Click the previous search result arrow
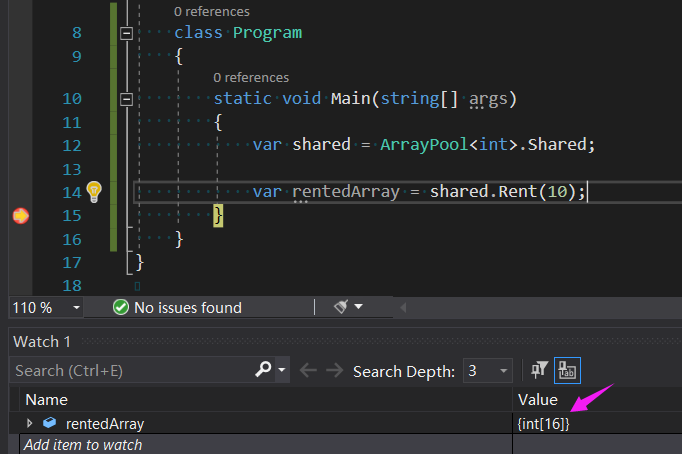682x454 pixels. tap(308, 371)
